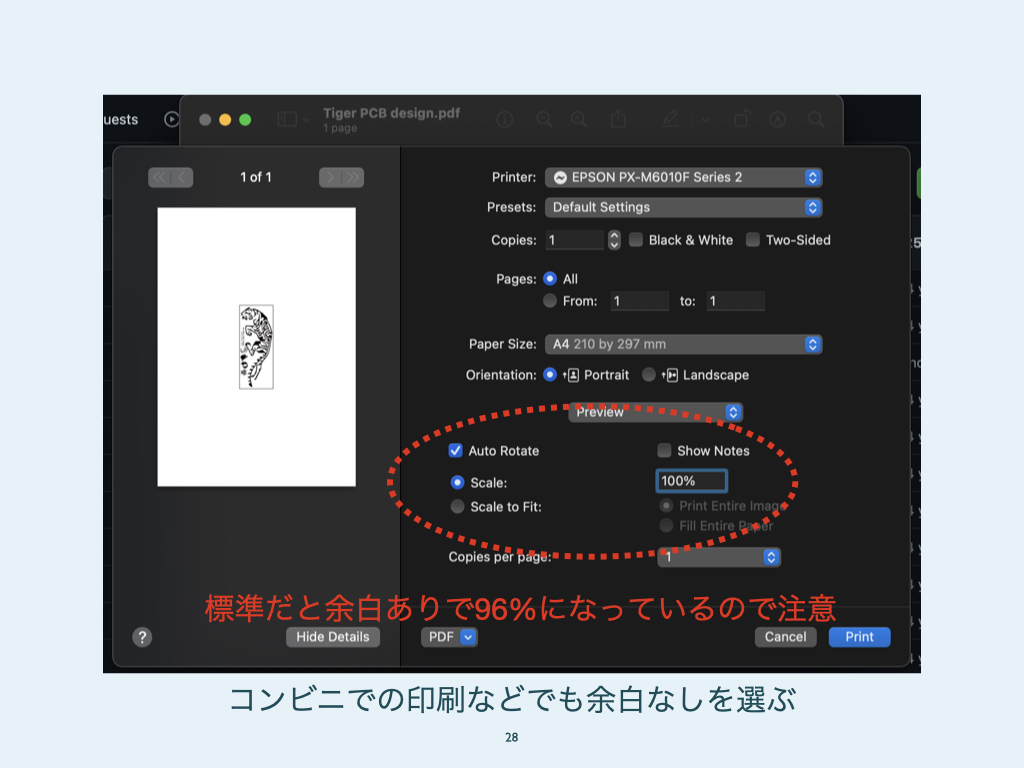This screenshot has height=768, width=1024.
Task: Click the search magnifier in Preview toolbar
Action: 816,119
